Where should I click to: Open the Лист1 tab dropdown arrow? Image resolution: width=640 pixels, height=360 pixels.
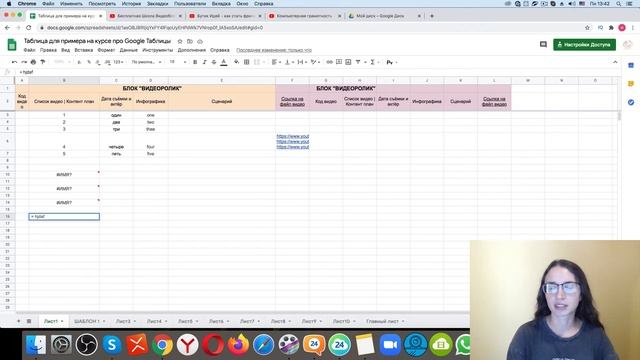point(62,321)
